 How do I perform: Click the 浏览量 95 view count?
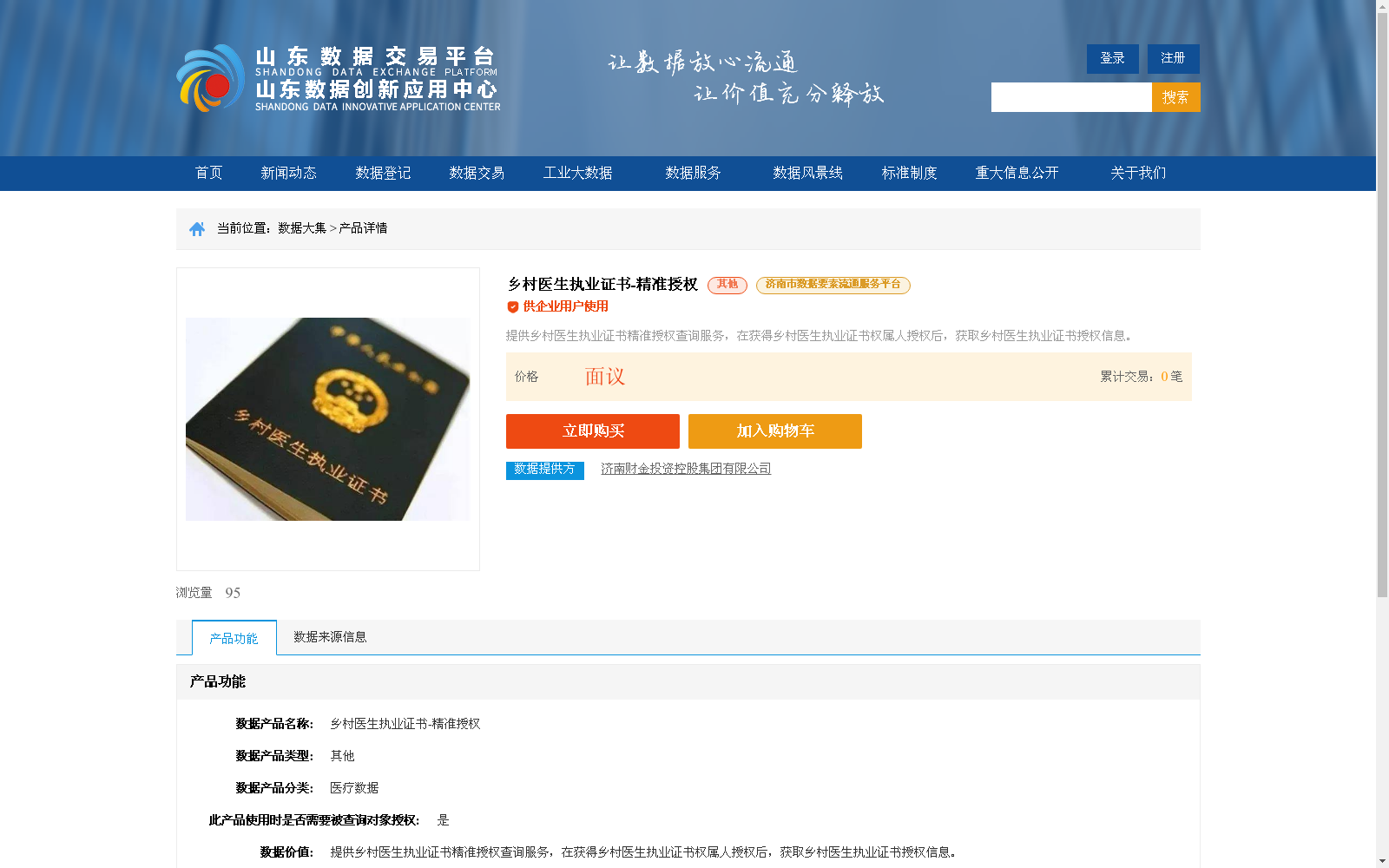tap(208, 593)
